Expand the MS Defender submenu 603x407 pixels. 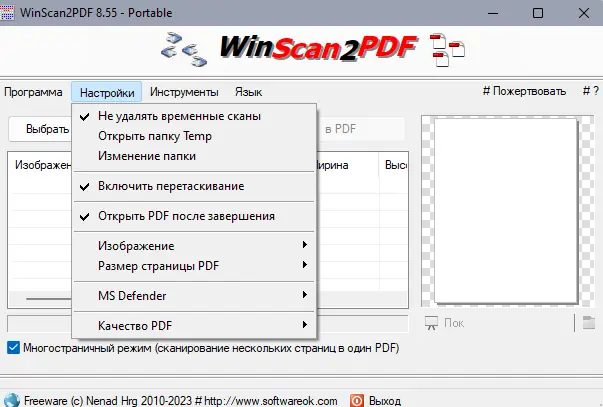[x=194, y=296]
